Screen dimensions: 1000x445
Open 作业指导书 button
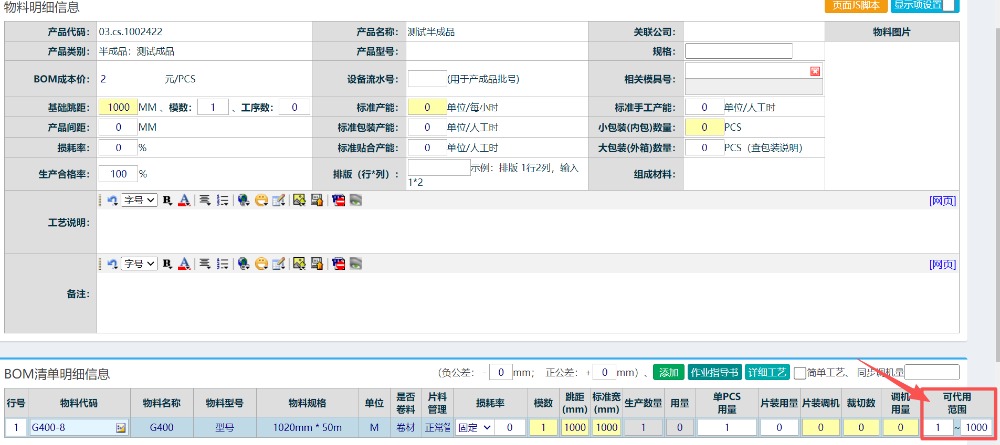click(715, 373)
